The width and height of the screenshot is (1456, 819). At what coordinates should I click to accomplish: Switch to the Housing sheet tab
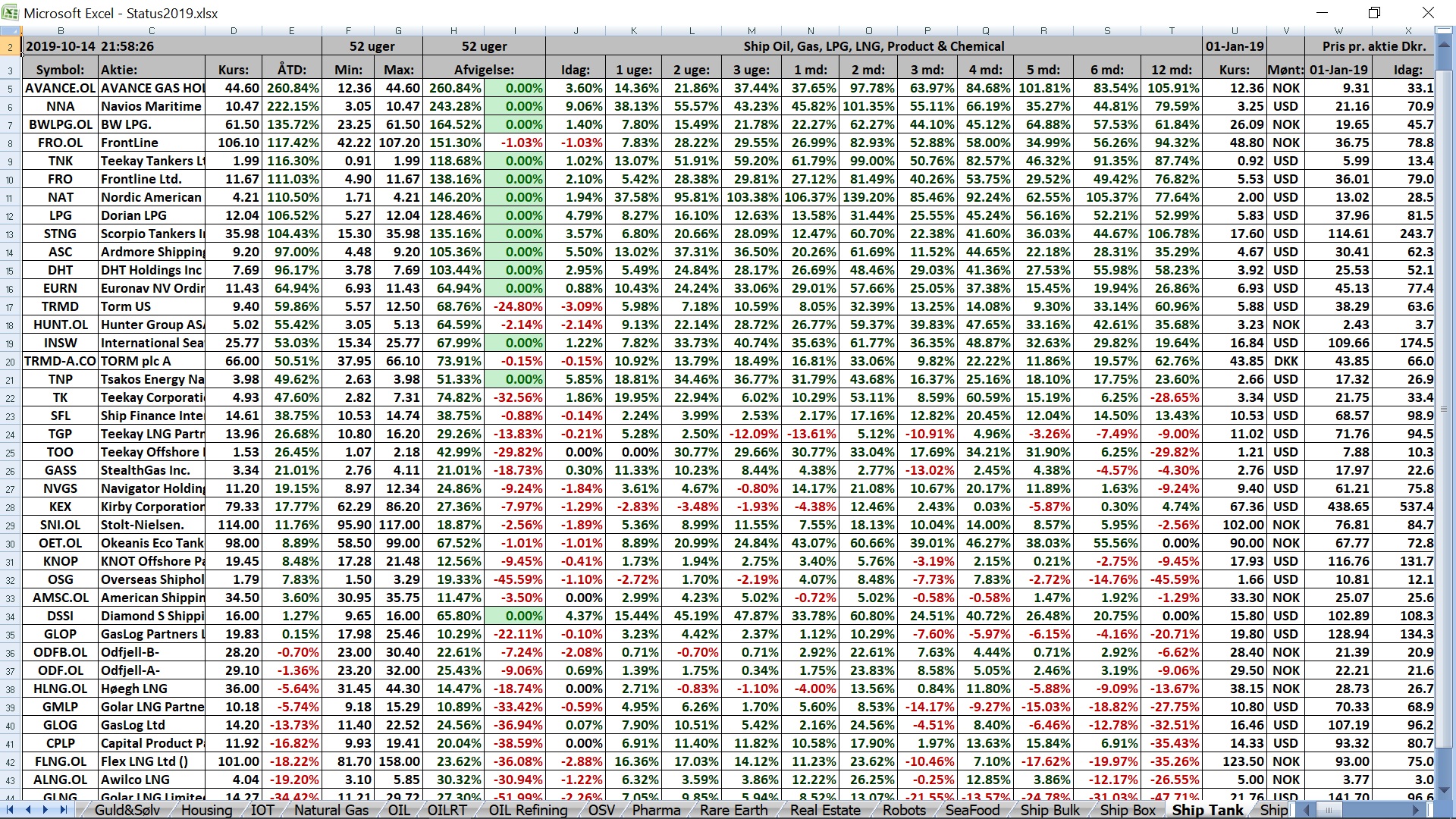tap(207, 810)
